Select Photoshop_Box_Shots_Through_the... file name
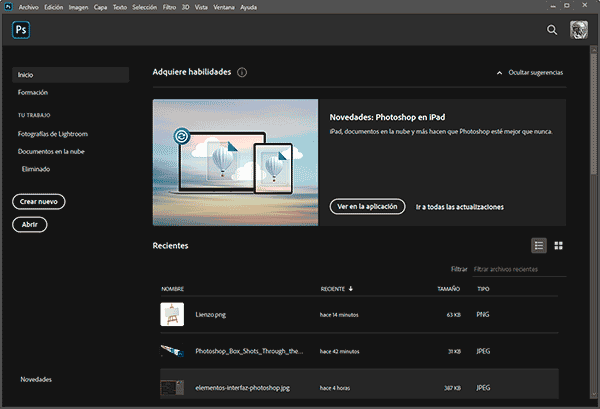 click(249, 351)
